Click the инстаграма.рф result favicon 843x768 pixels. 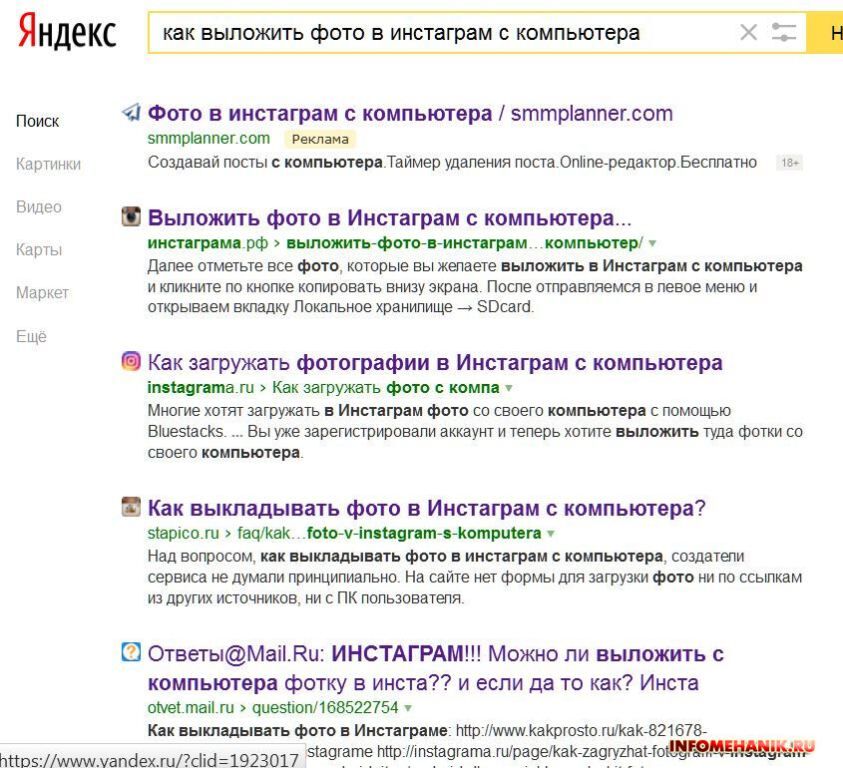pyautogui.click(x=131, y=216)
